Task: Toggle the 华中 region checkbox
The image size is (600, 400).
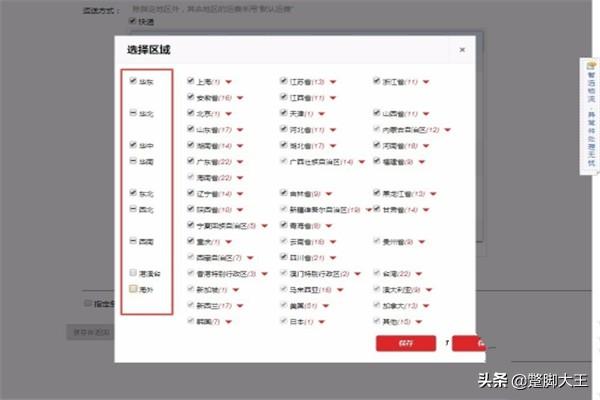Action: [x=133, y=145]
